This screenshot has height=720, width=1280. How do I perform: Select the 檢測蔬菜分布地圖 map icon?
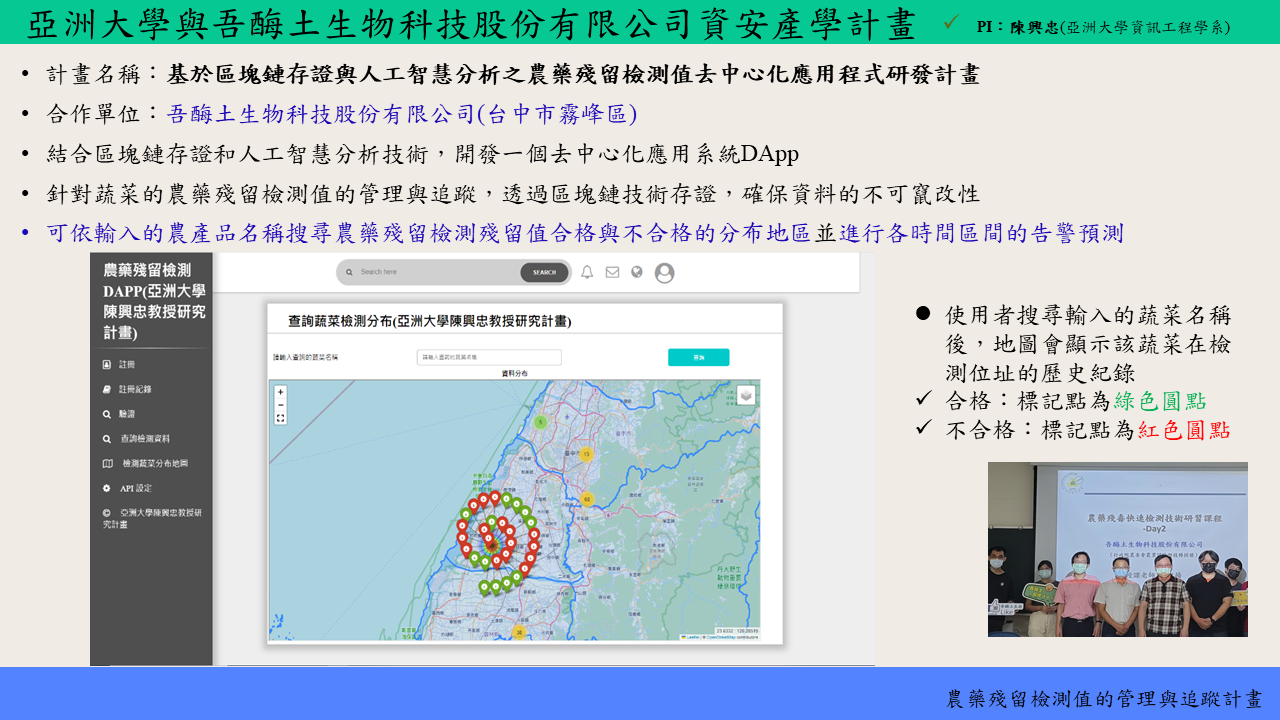106,461
